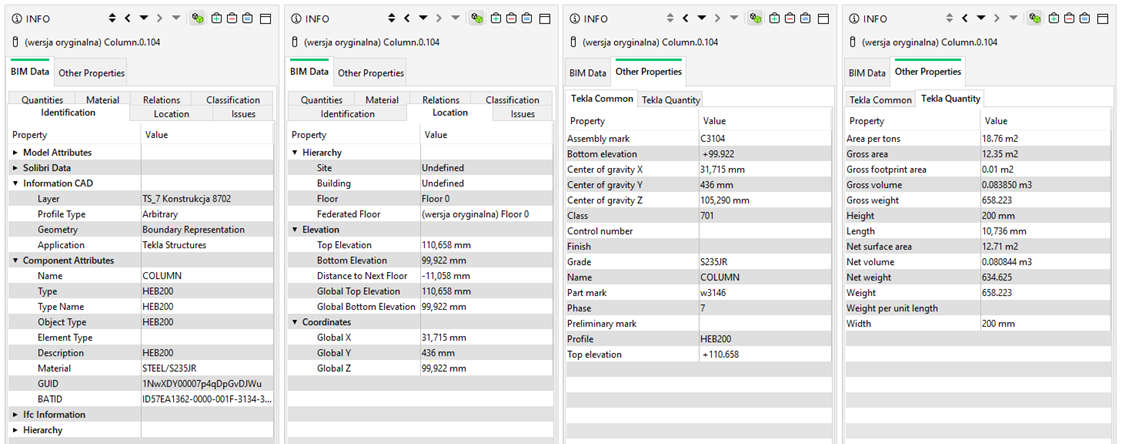Click green add-to-basket icon in Tekla Common panel

click(x=775, y=19)
